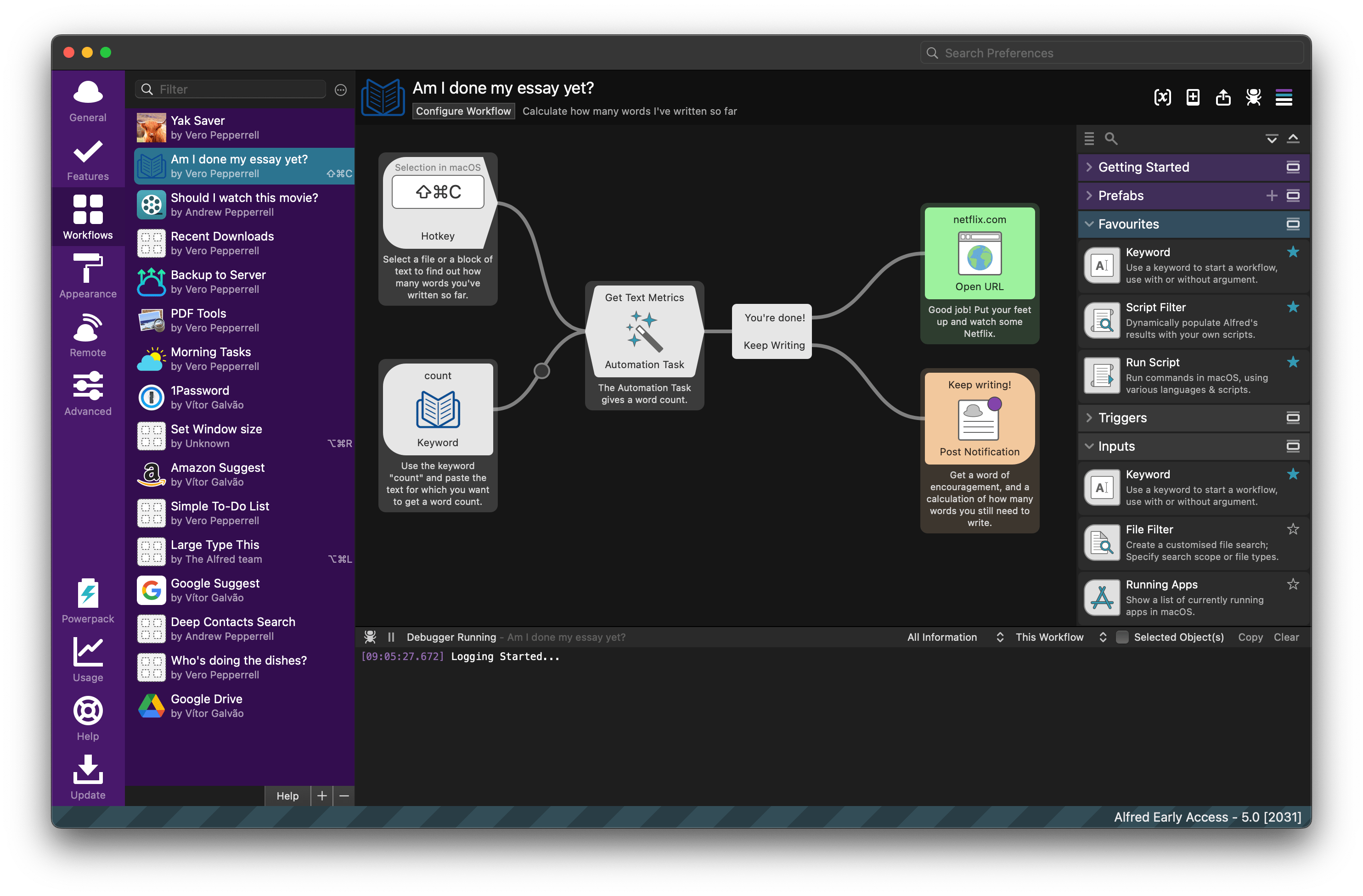Click the Update sidebar button

pyautogui.click(x=87, y=780)
